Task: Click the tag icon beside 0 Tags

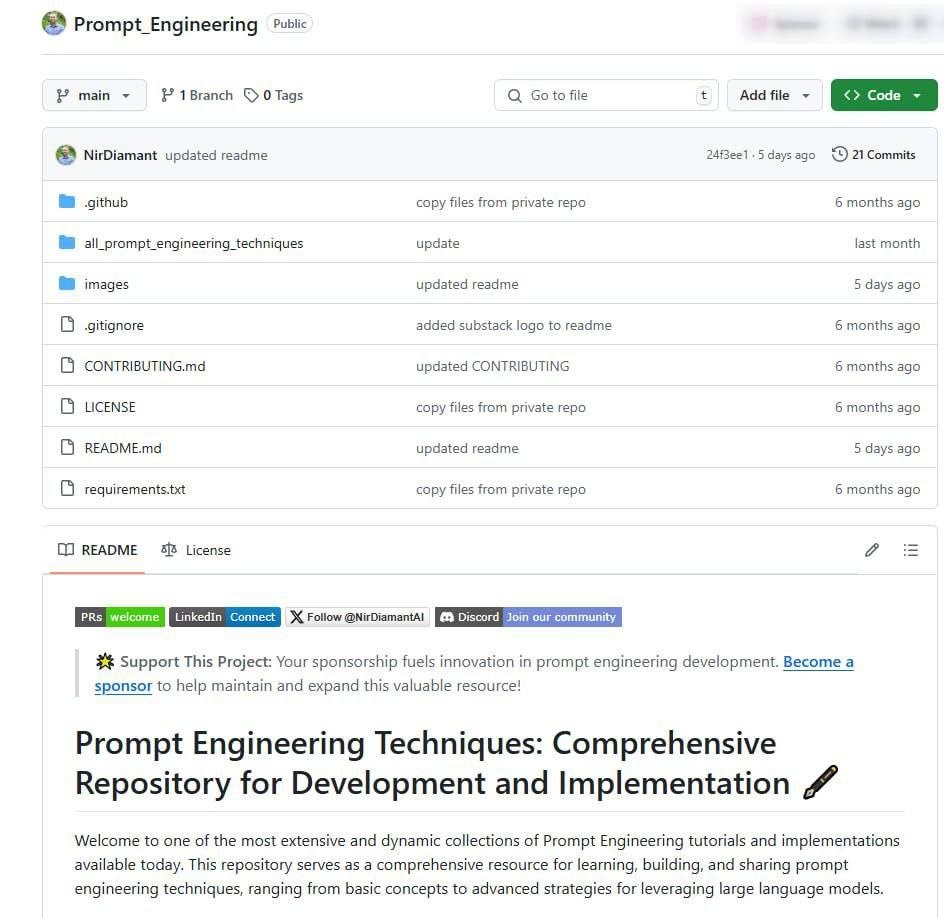Action: [x=251, y=95]
